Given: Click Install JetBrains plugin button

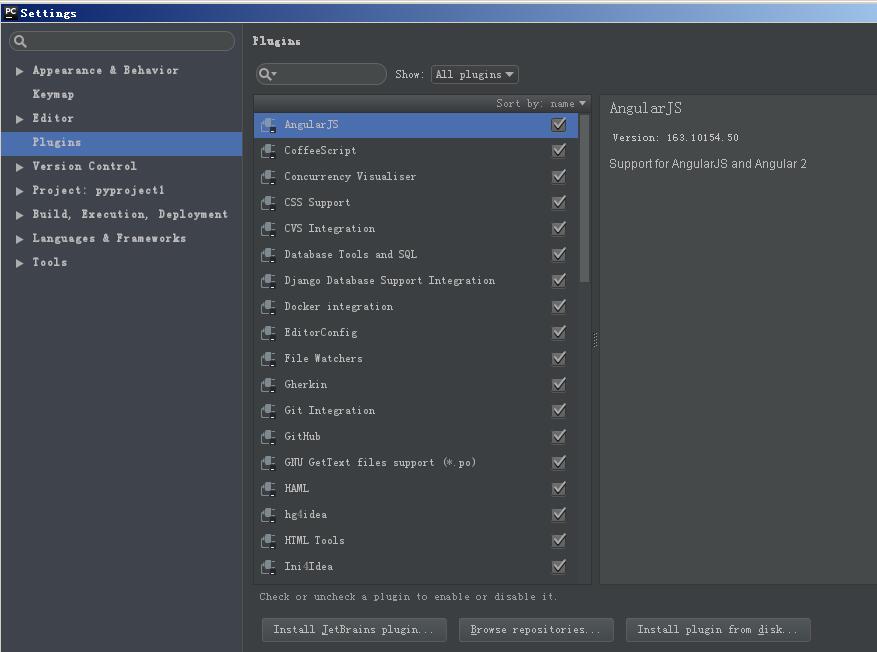Looking at the screenshot, I should click(354, 630).
